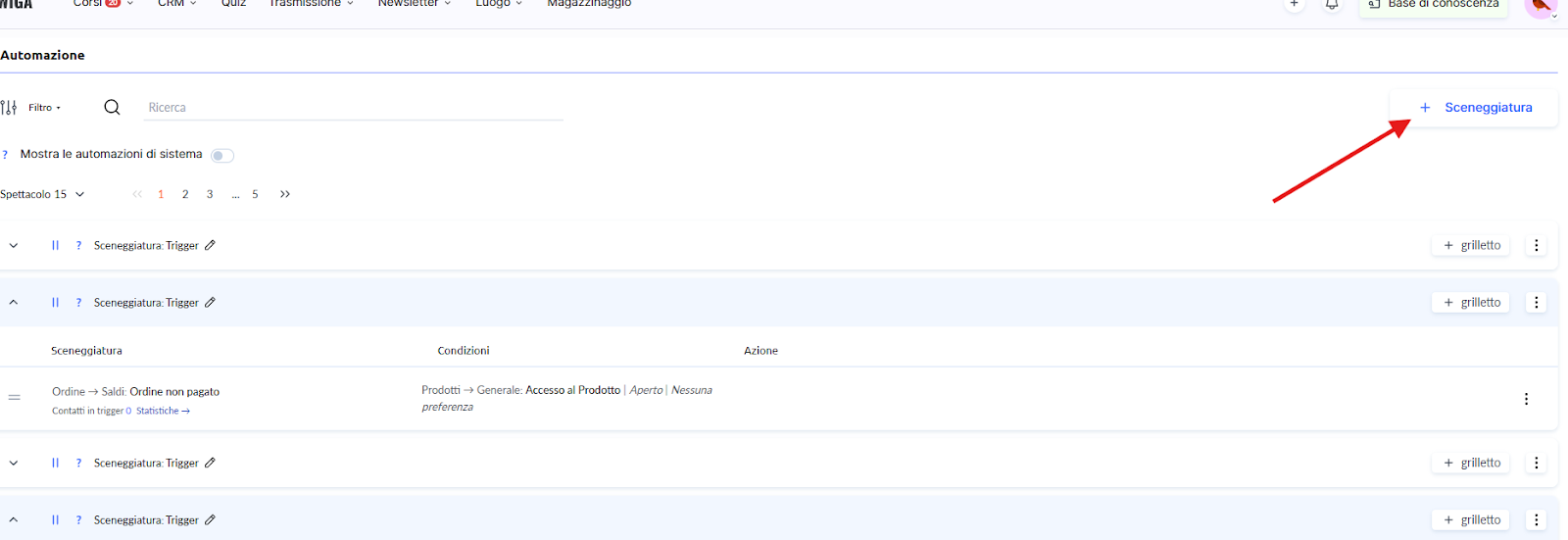Screen dimensions: 1568x540
Task: Jump to first page with double-left arrows
Action: (x=137, y=194)
